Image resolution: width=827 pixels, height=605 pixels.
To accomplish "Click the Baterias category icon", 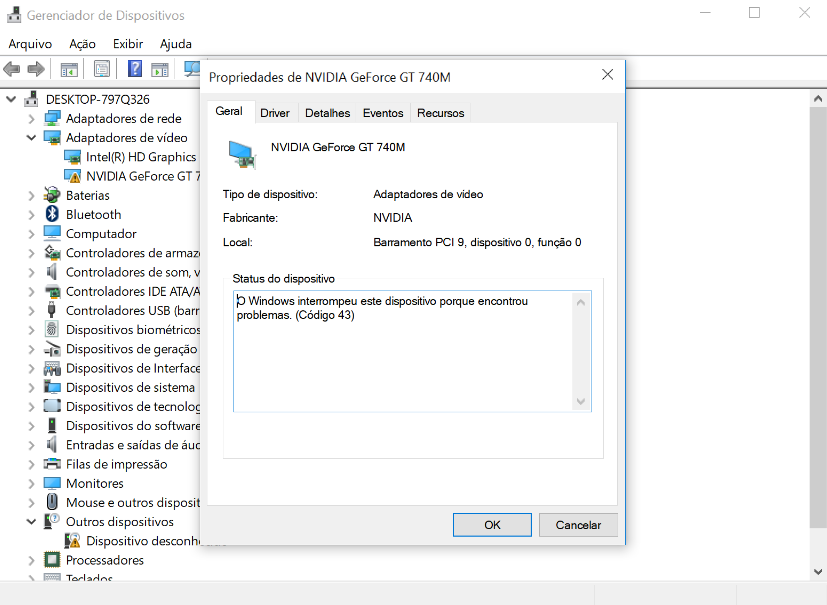I will tap(52, 195).
